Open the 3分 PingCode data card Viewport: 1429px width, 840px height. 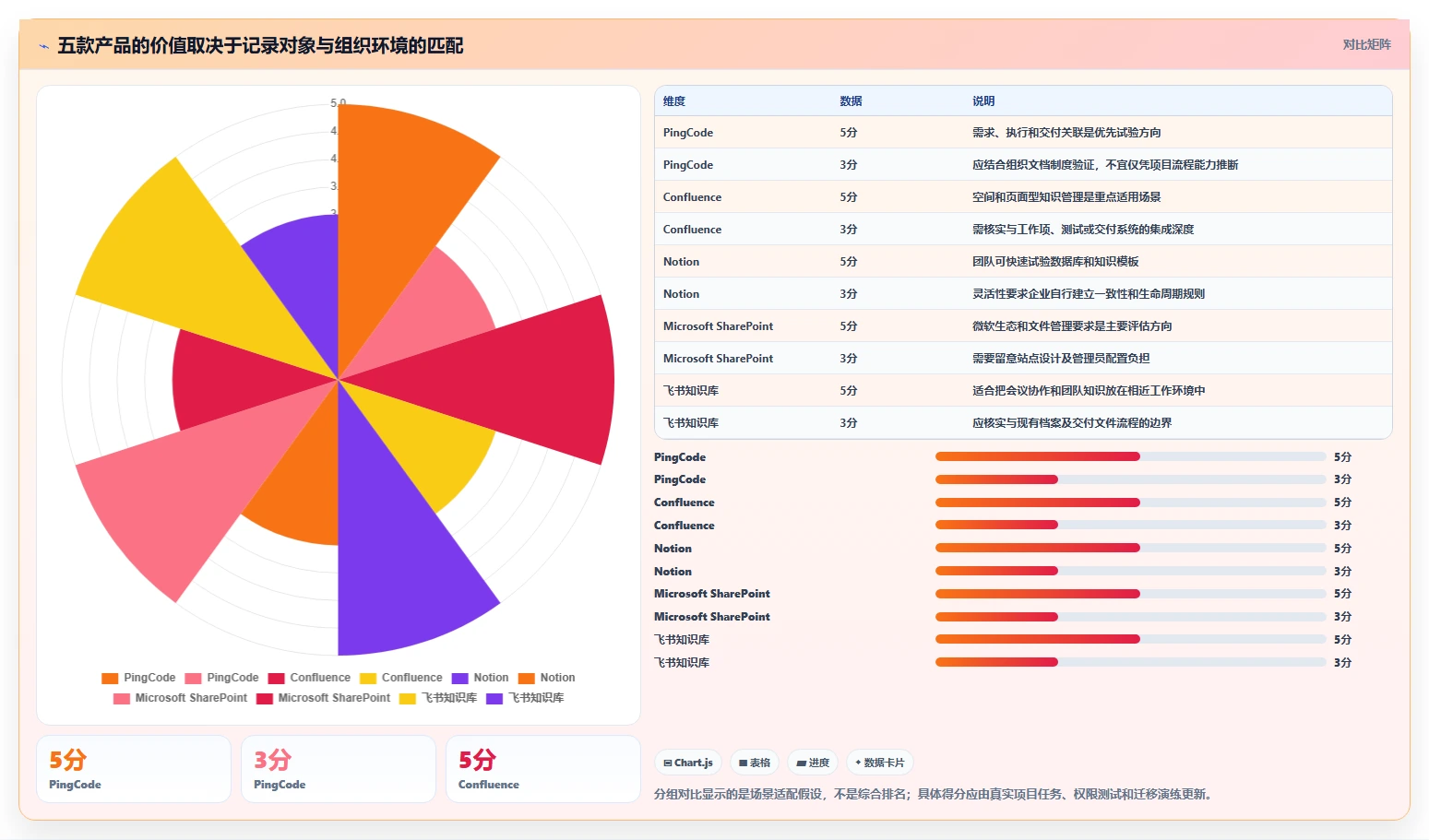pyautogui.click(x=339, y=769)
